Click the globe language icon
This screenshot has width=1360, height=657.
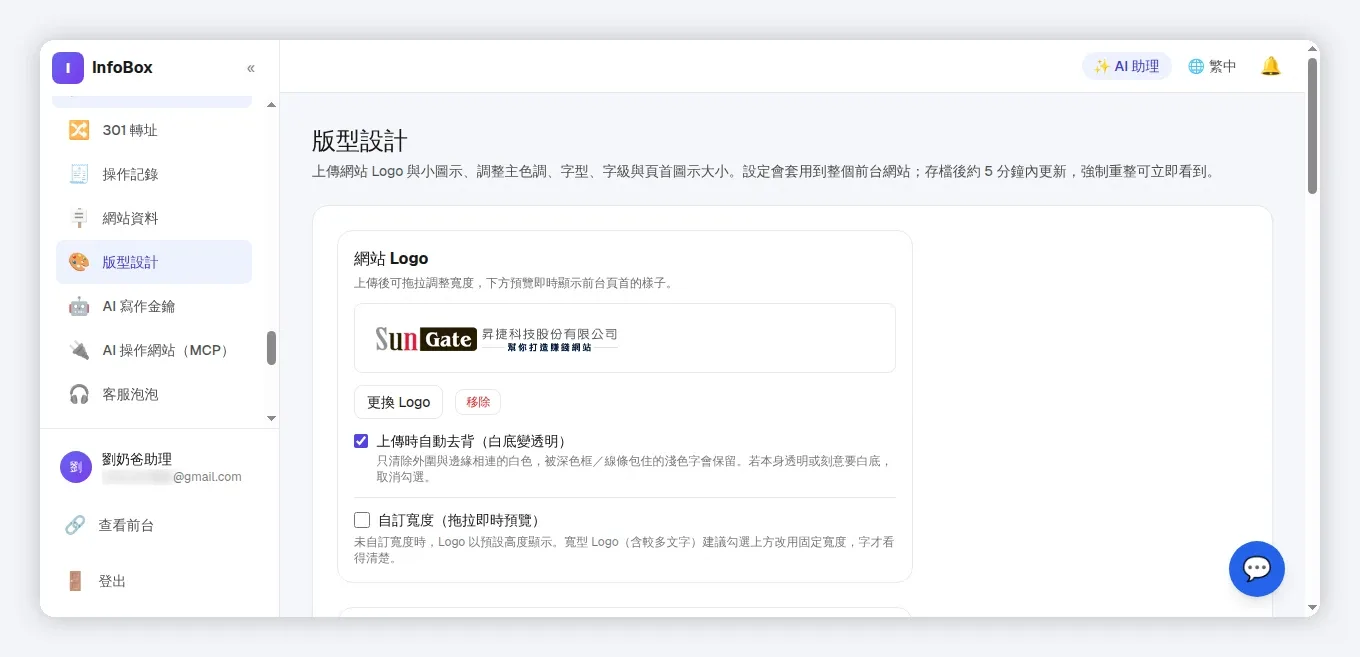pos(1196,66)
